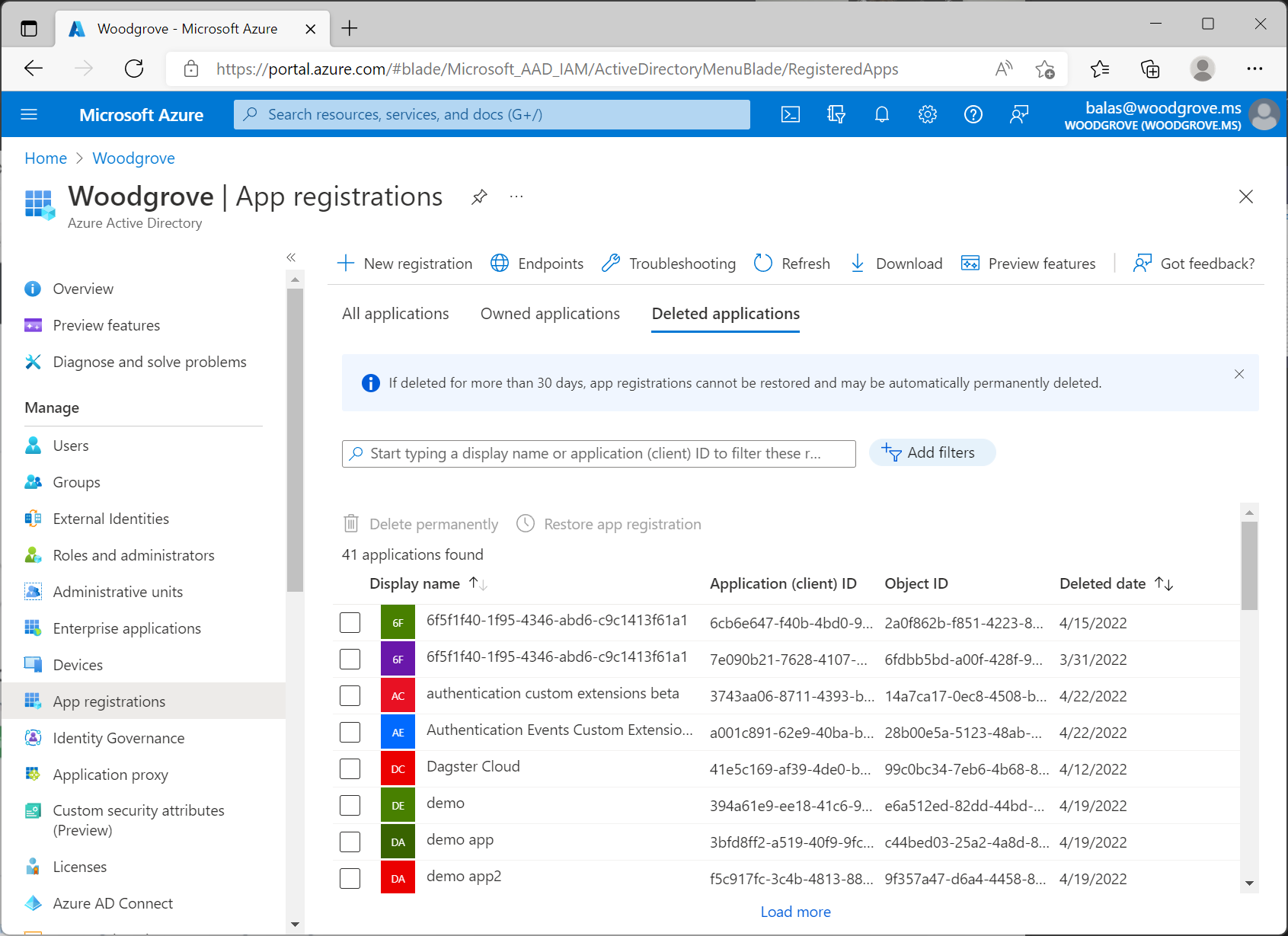Click the Add filters button
The image size is (1288, 936).
click(932, 453)
